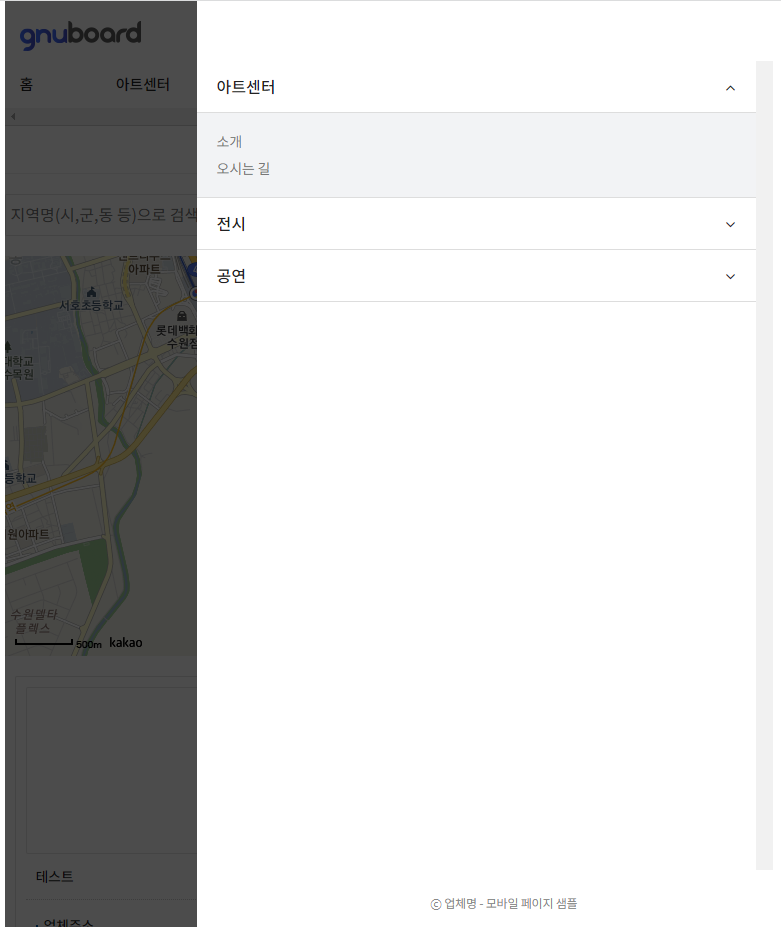Open the 소개 link
This screenshot has height=927, width=781.
click(229, 142)
